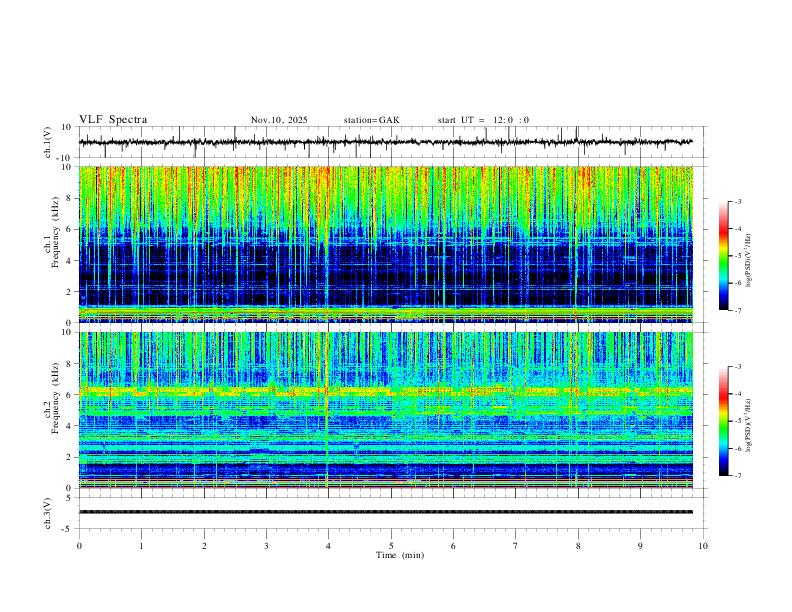Click time axis tick label "5"

click(391, 546)
